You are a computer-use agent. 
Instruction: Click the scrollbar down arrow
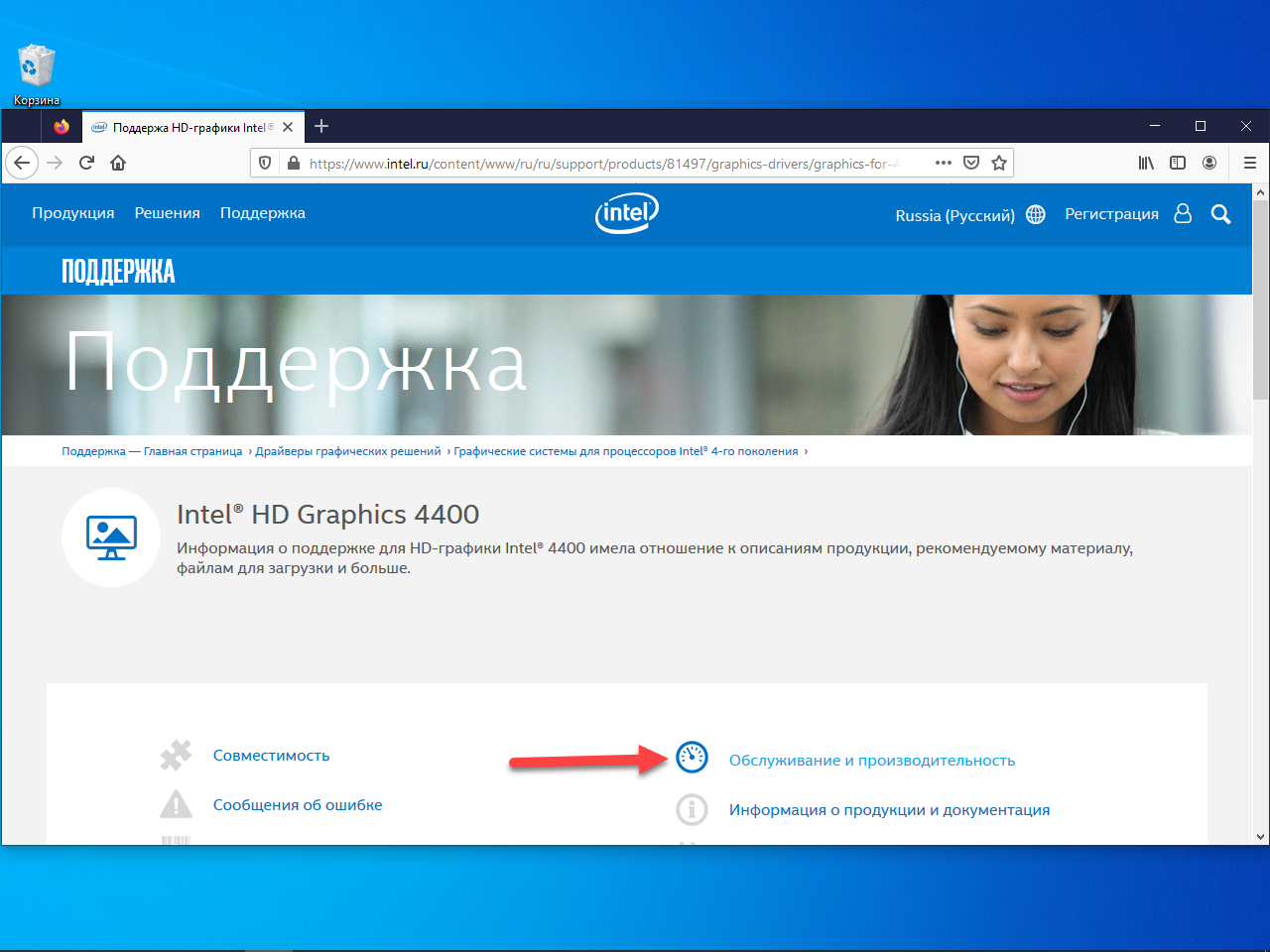coord(1261,837)
